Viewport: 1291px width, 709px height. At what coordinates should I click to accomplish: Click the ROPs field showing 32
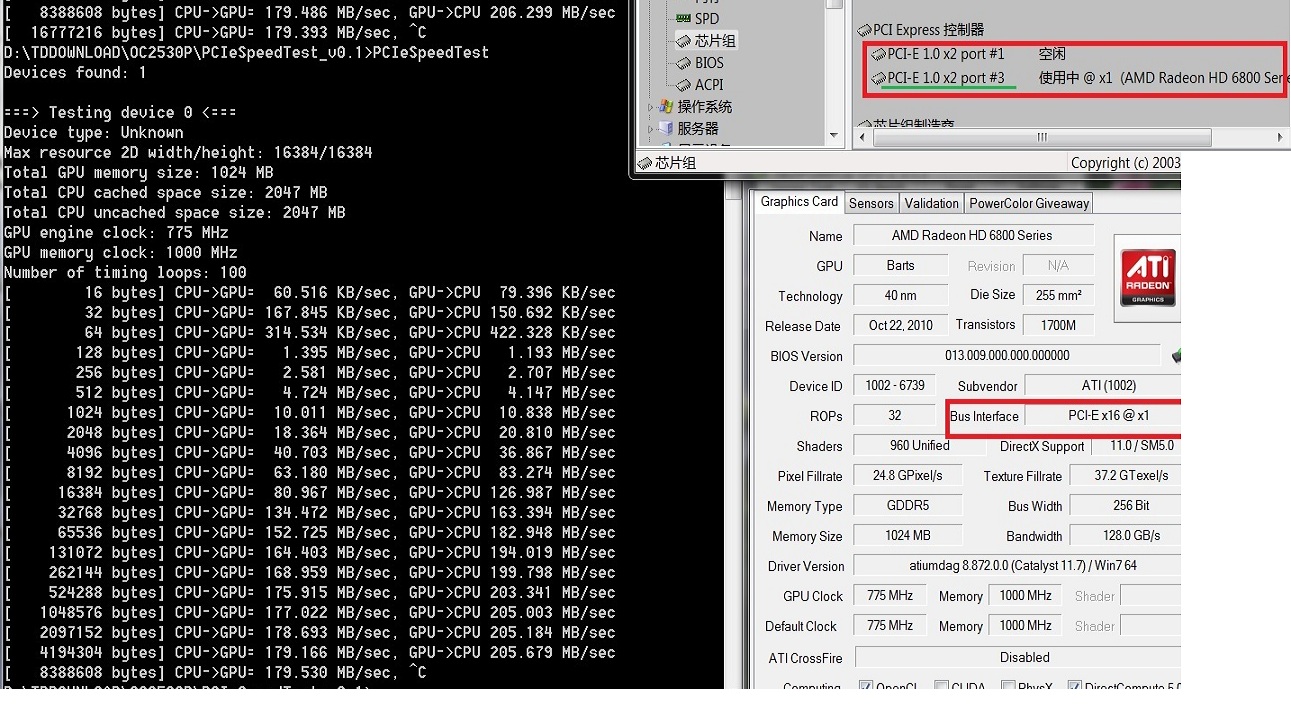coord(894,415)
